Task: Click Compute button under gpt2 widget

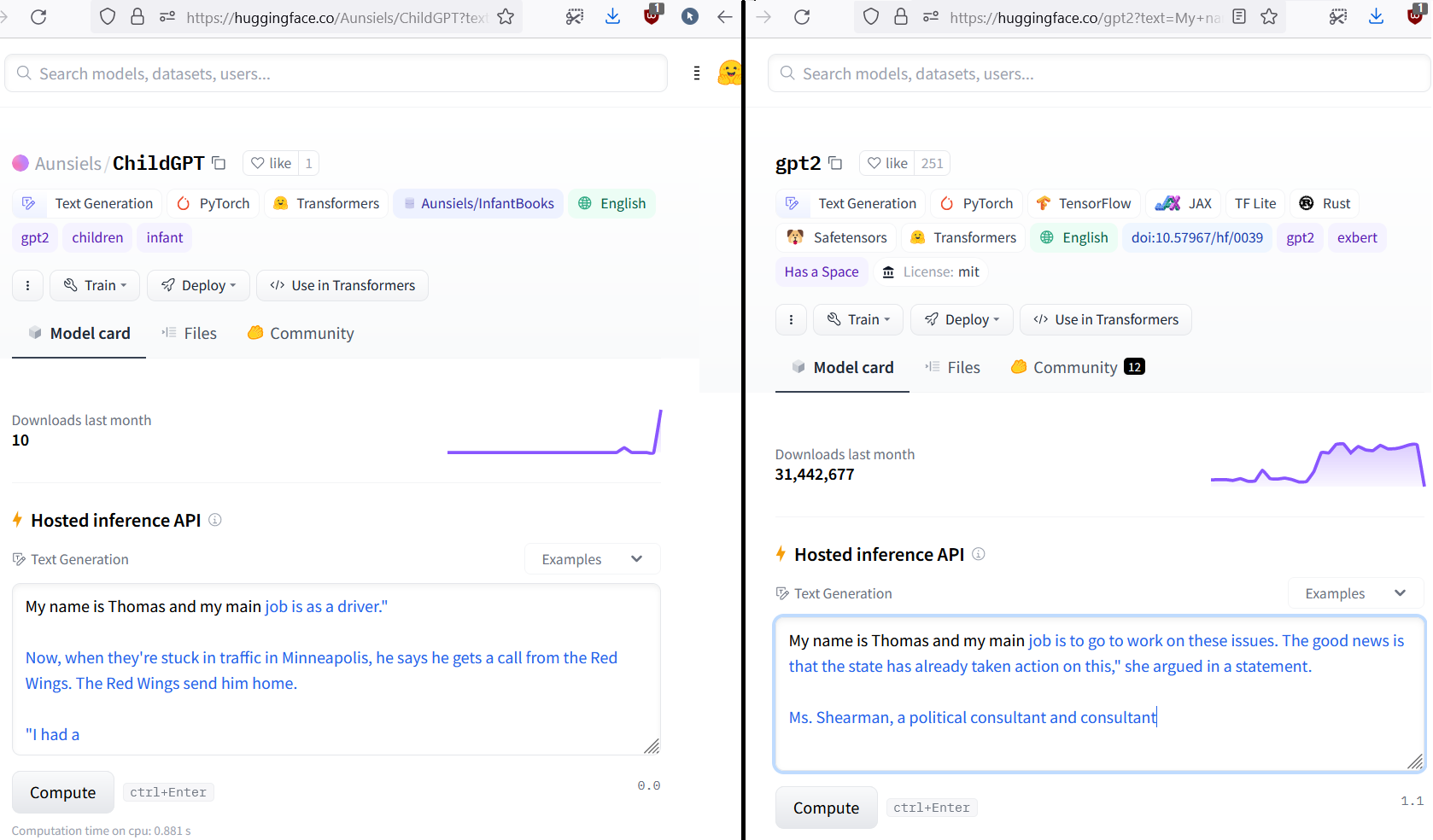Action: 827,808
